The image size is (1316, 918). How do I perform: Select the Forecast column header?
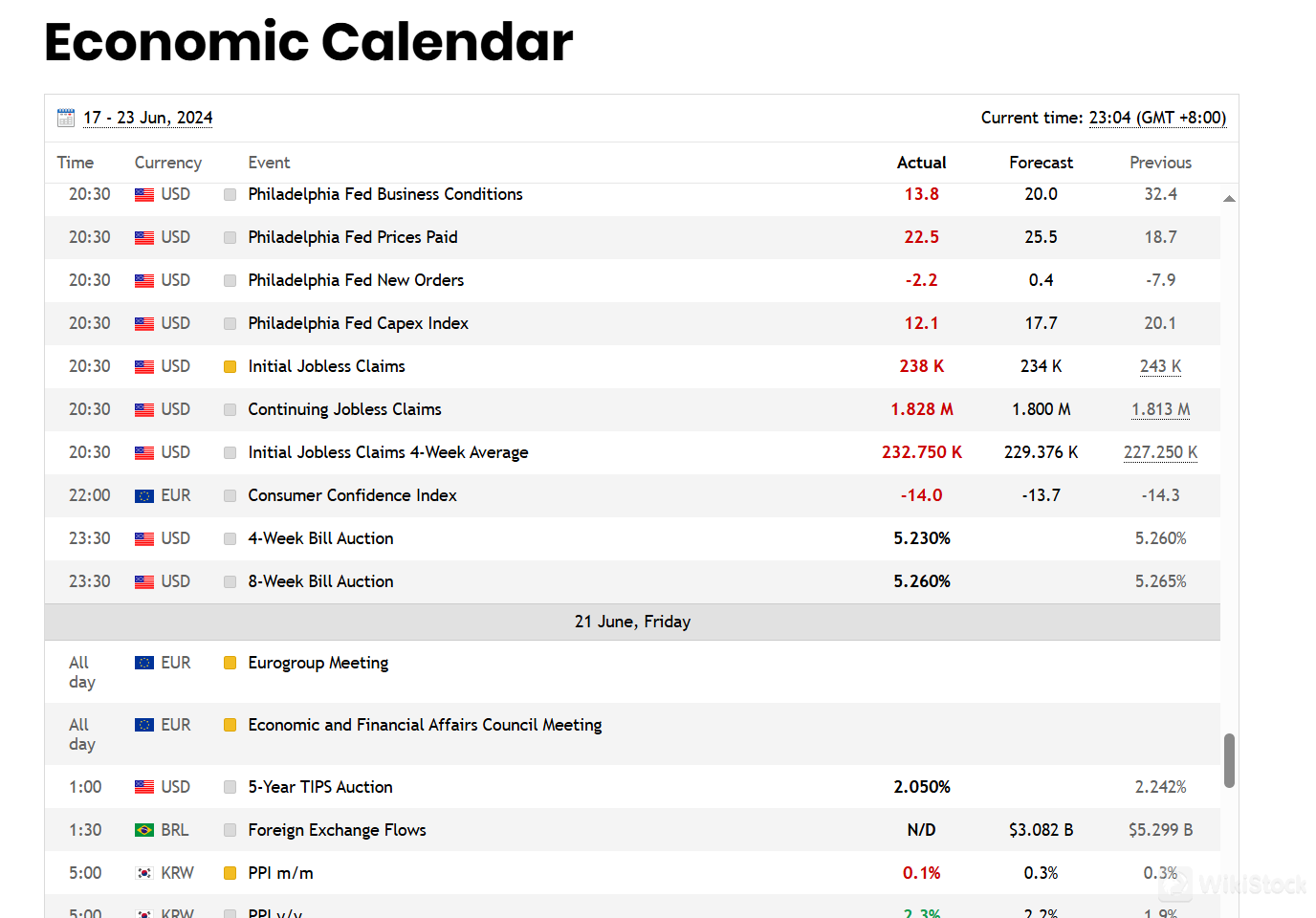click(x=1041, y=163)
